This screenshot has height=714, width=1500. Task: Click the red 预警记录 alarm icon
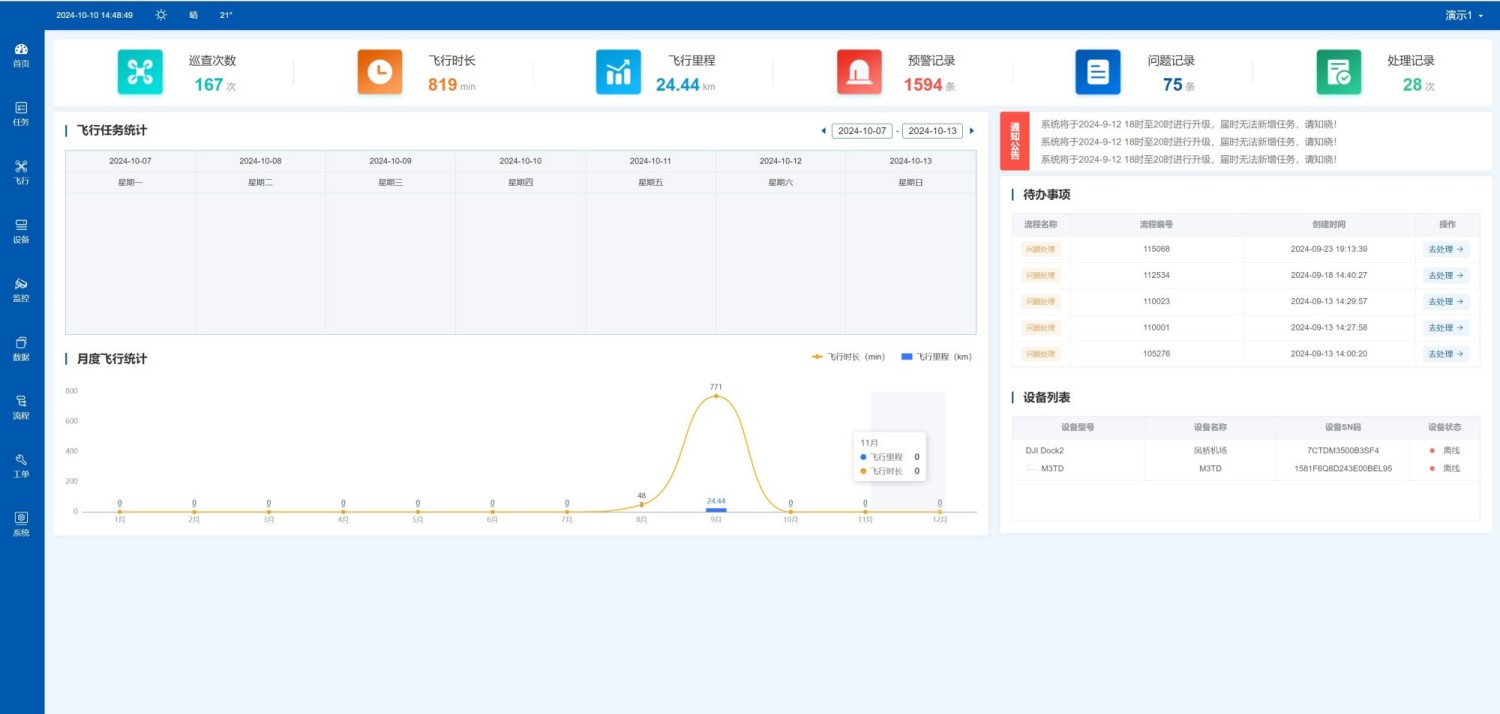click(x=859, y=72)
